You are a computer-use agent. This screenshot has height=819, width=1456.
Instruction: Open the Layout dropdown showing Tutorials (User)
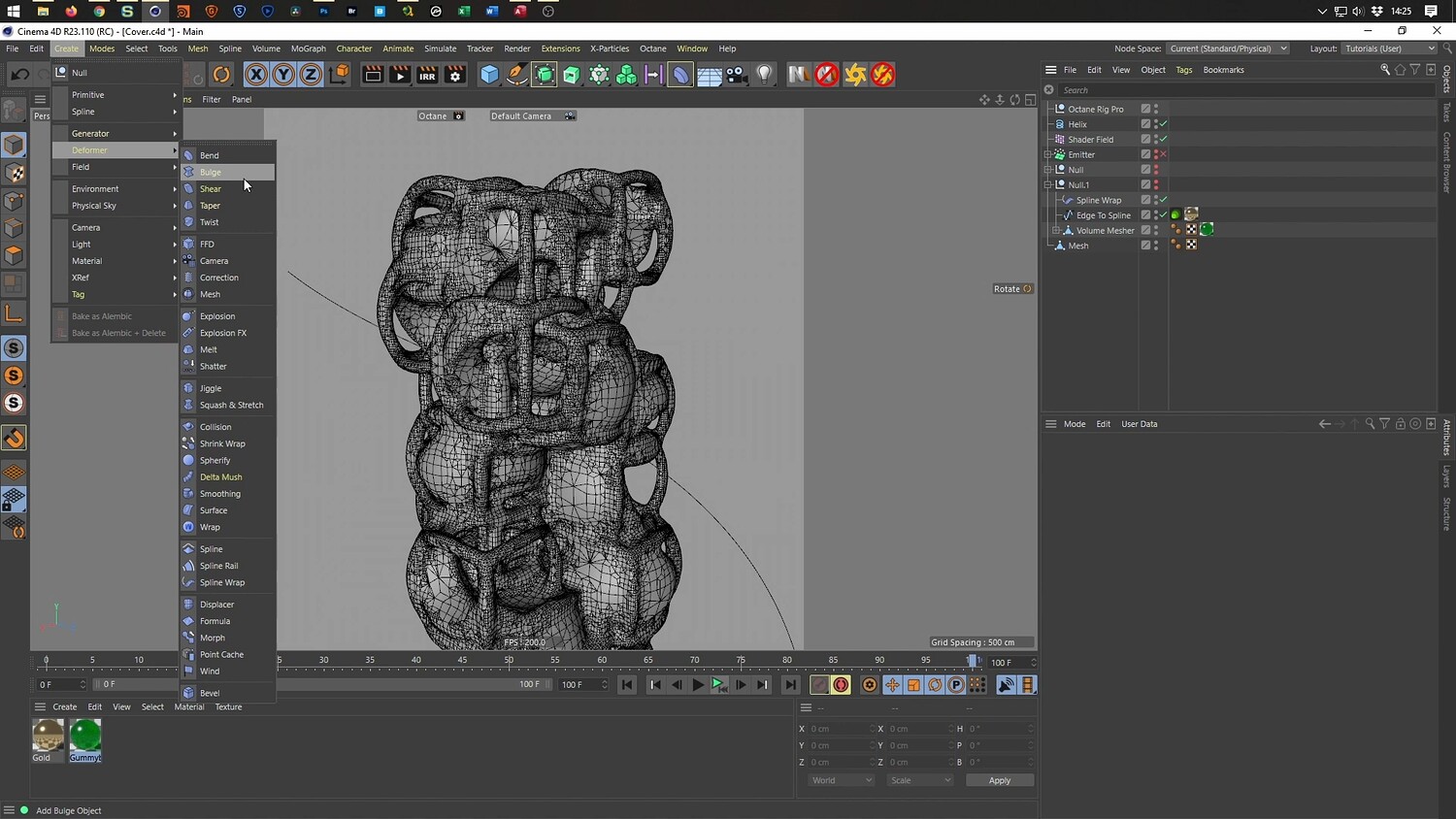pos(1389,49)
